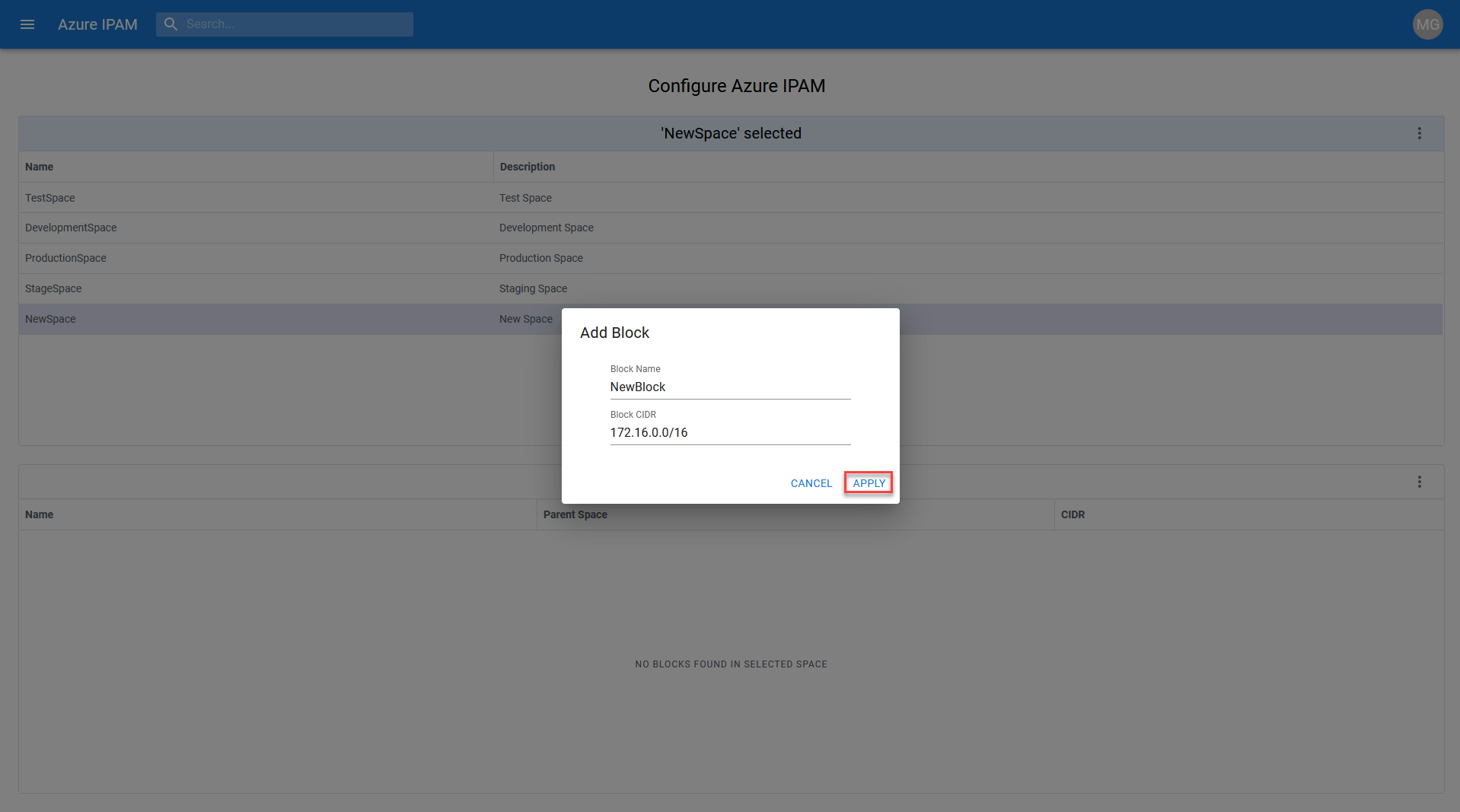Viewport: 1460px width, 812px height.
Task: Edit the Block Name field
Action: (730, 387)
